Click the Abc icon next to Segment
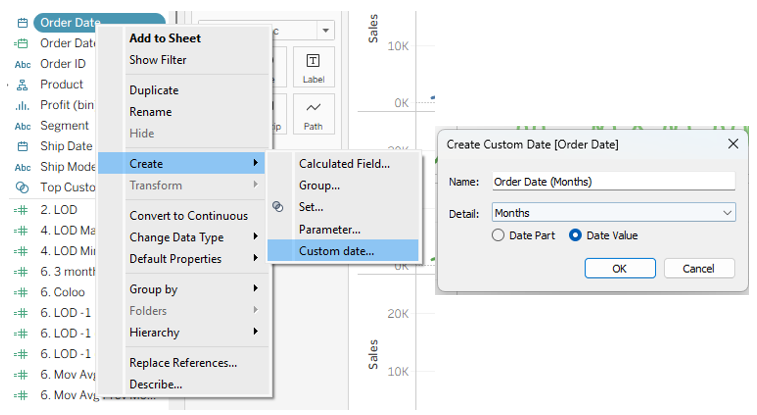Viewport: 757px width, 415px height. point(23,126)
